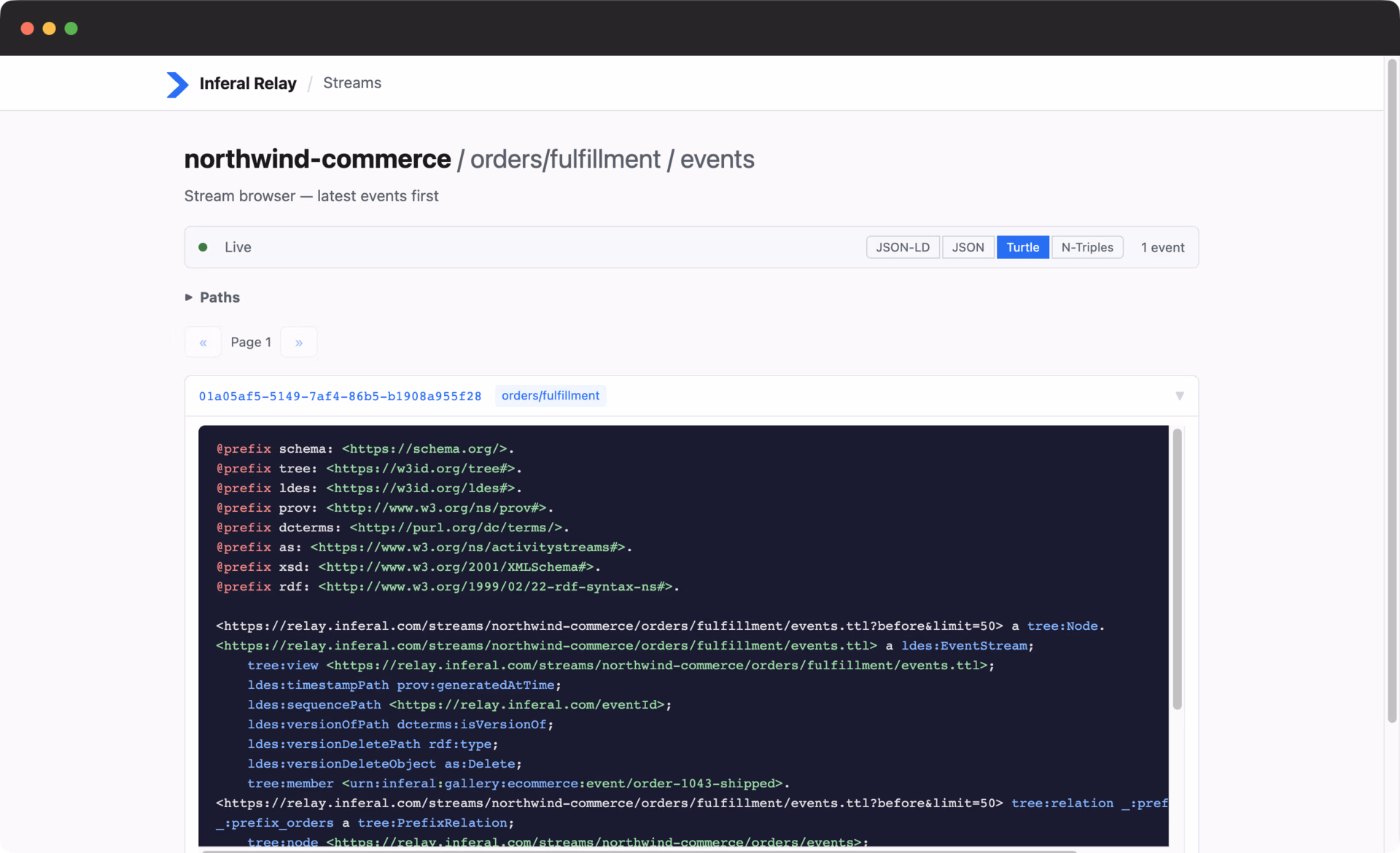This screenshot has width=1400, height=853.
Task: Click the code block vertical scrollbar
Action: [x=1177, y=569]
